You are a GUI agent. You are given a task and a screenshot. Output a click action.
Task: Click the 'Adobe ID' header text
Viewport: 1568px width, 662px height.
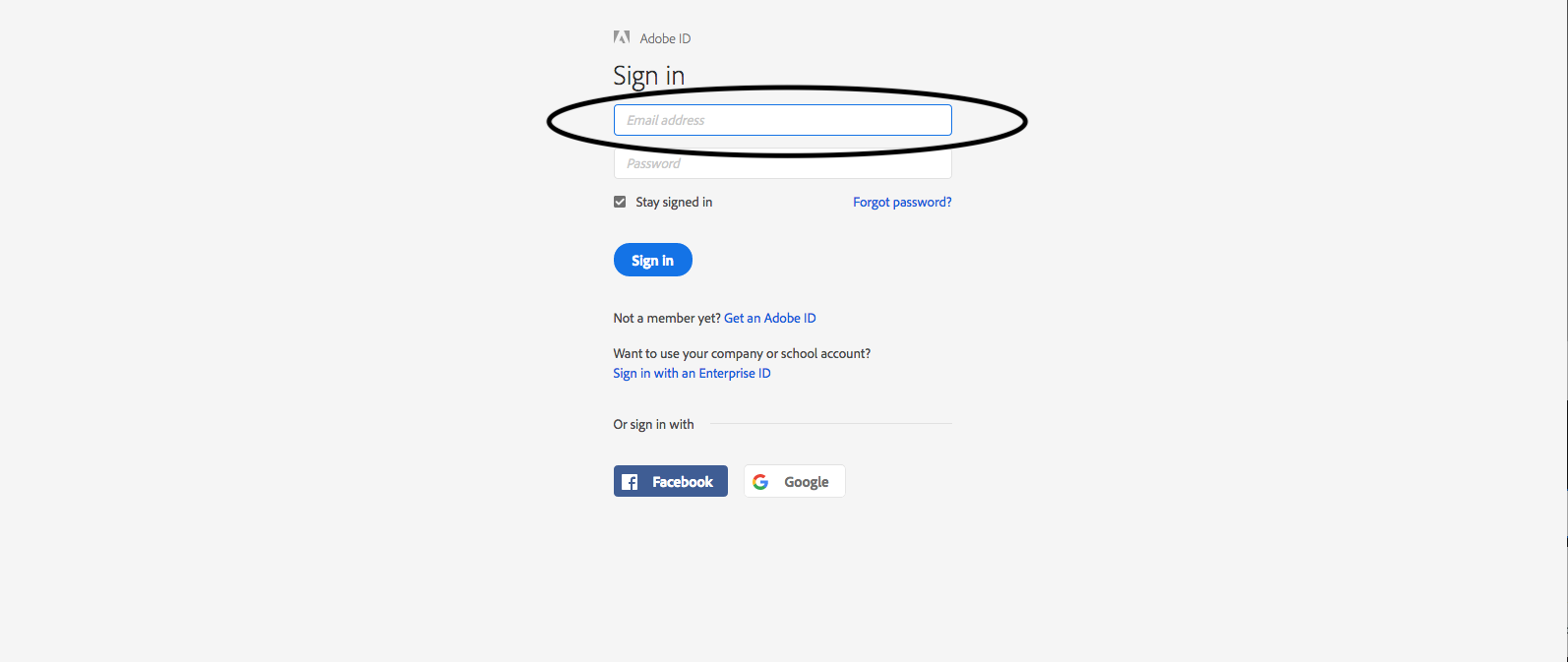tap(666, 39)
